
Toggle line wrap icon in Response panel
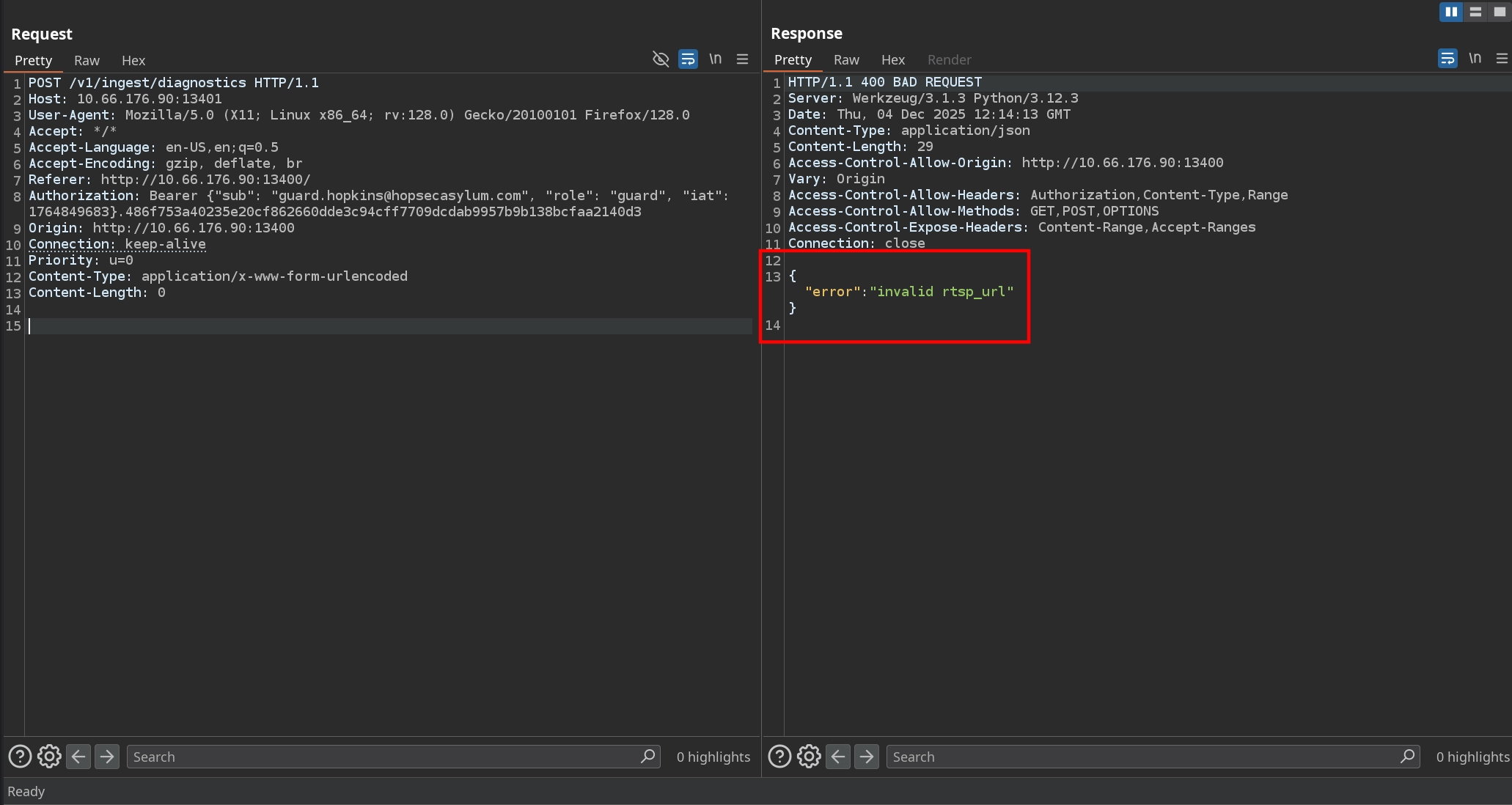(x=1447, y=59)
